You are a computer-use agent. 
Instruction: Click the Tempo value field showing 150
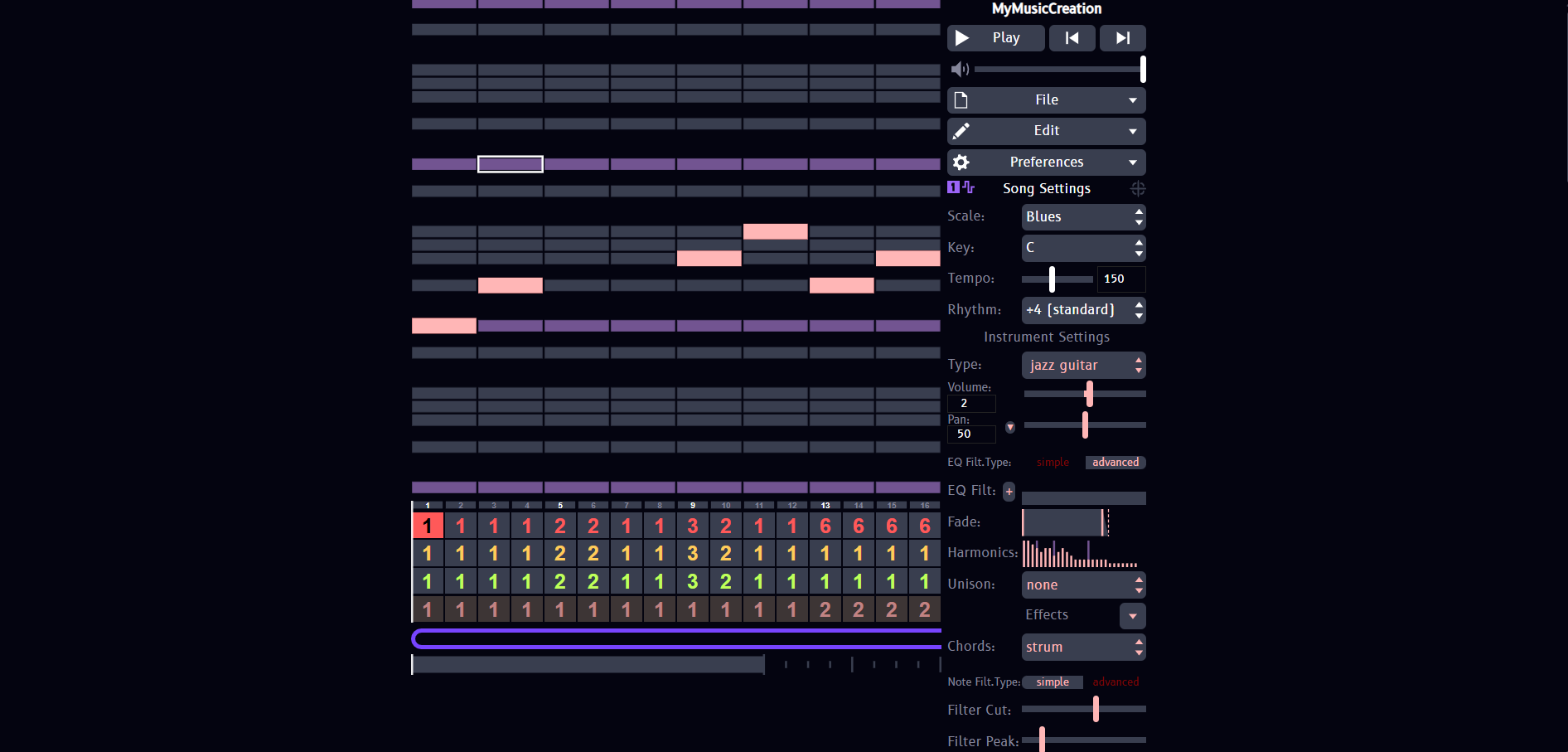tap(1120, 279)
